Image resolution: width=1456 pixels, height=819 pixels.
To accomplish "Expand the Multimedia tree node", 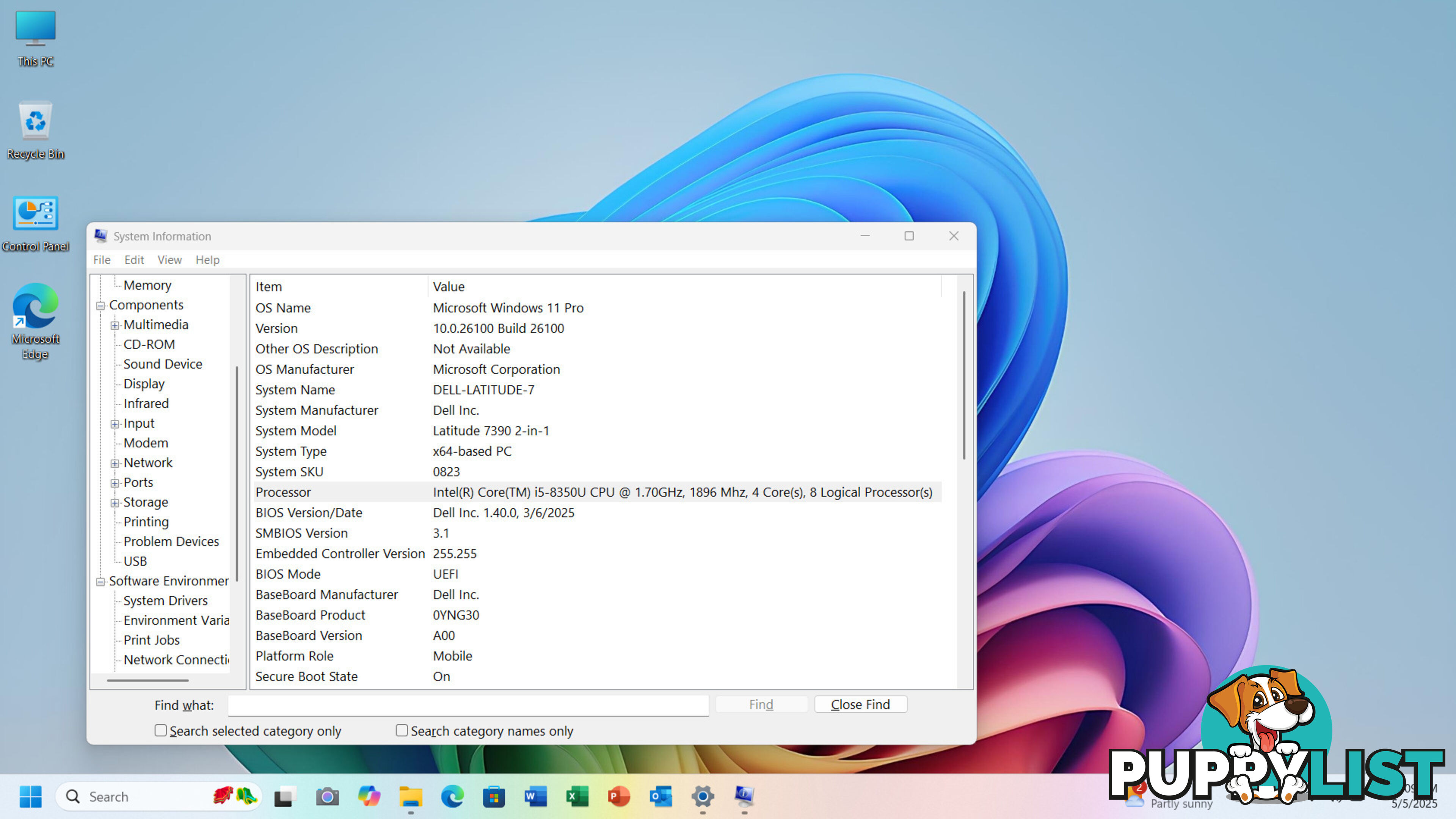I will tap(115, 326).
